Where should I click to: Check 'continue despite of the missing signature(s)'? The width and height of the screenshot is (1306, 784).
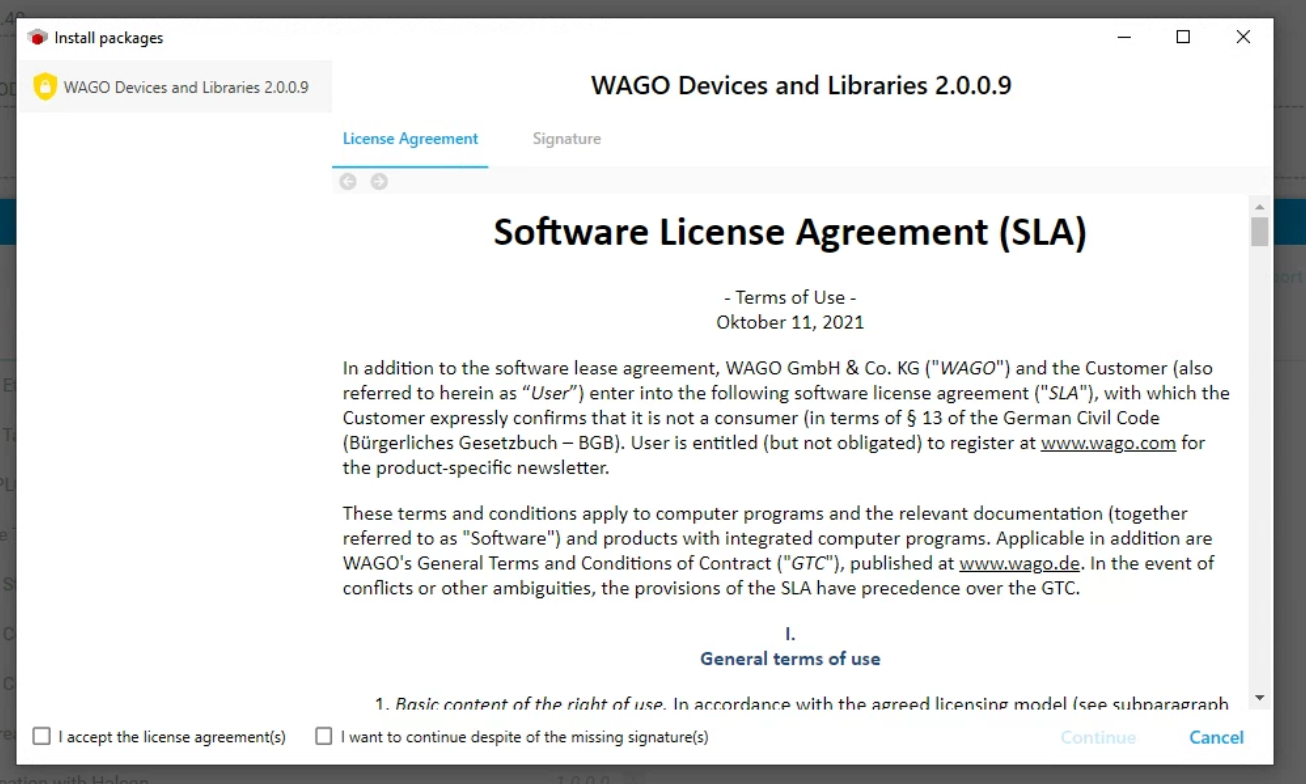point(324,737)
